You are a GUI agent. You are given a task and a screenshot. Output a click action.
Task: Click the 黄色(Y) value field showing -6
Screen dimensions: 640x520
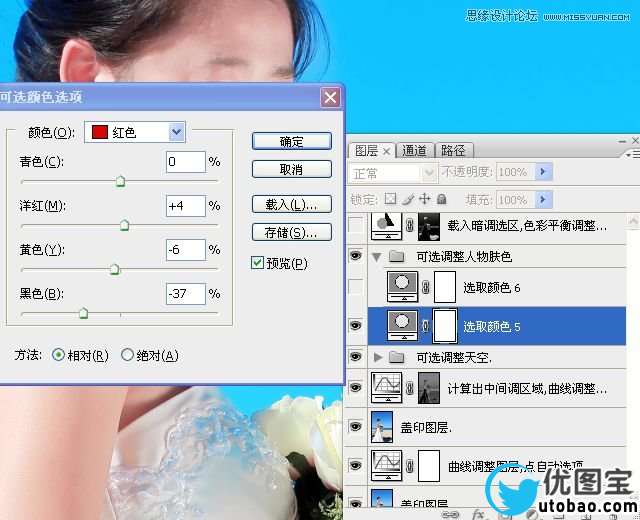[186, 249]
